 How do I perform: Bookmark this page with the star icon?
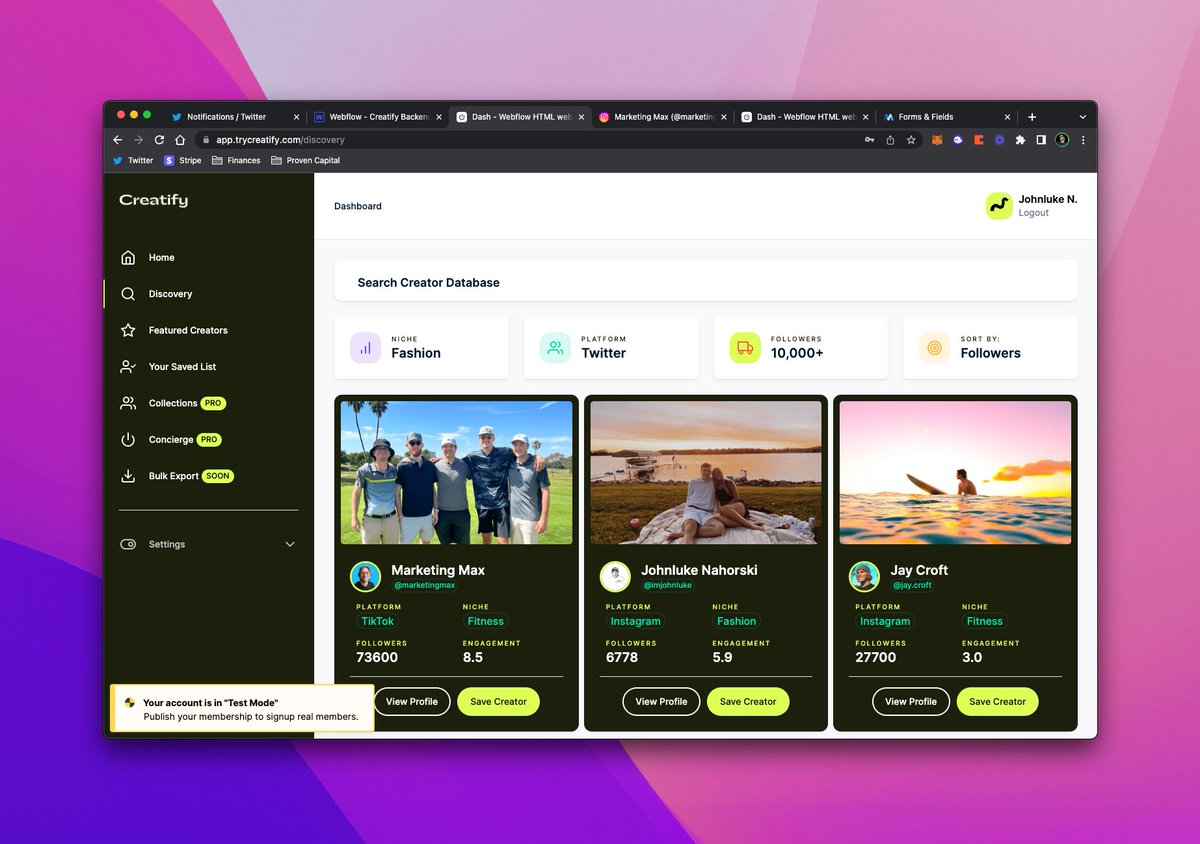911,140
